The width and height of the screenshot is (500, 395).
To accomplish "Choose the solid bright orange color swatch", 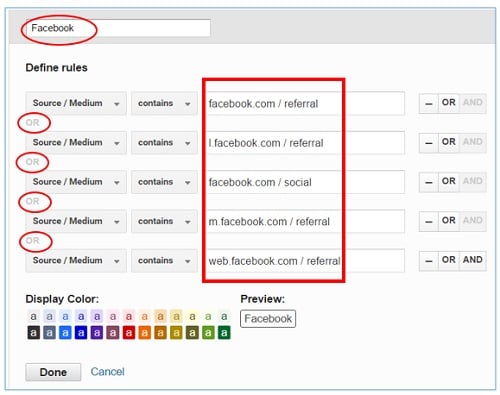I will pos(145,332).
